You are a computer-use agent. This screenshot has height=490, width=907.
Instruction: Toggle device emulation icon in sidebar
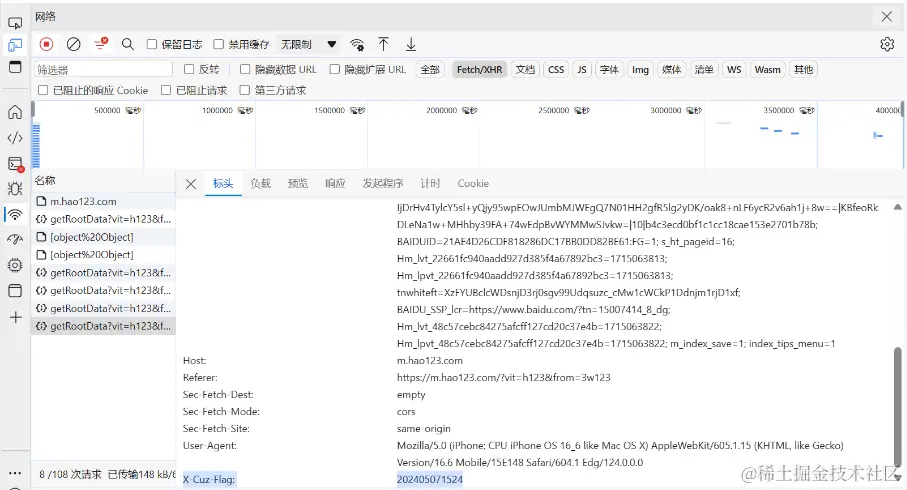[15, 45]
